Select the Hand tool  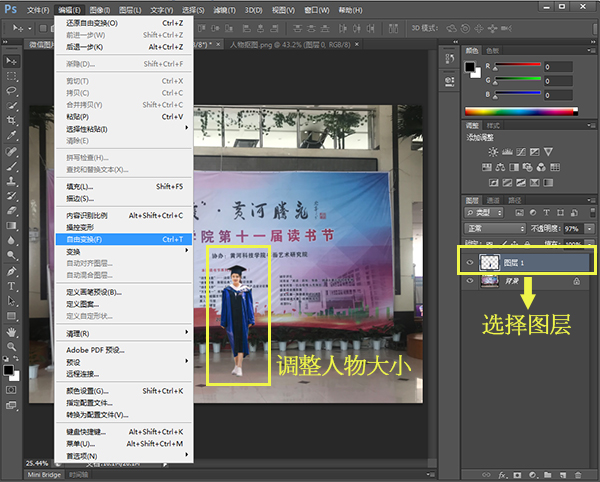pyautogui.click(x=12, y=331)
